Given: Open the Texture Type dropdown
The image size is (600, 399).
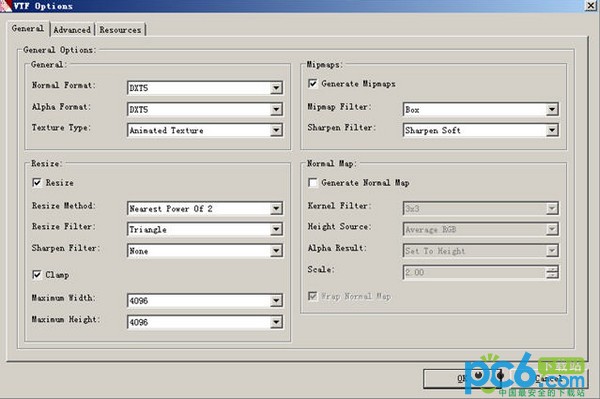Looking at the screenshot, I should click(x=205, y=130).
